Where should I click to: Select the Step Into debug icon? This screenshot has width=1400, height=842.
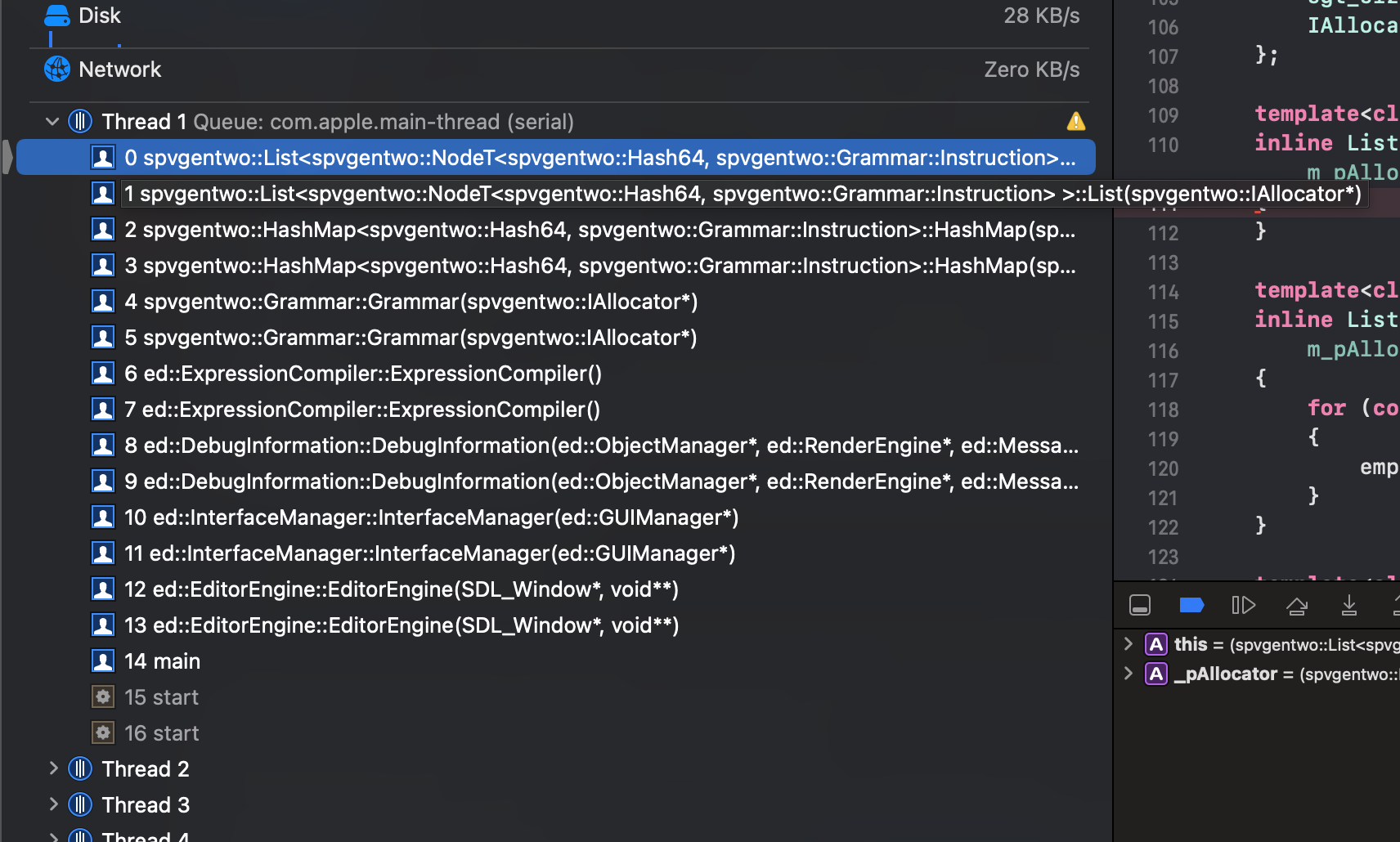1349,605
